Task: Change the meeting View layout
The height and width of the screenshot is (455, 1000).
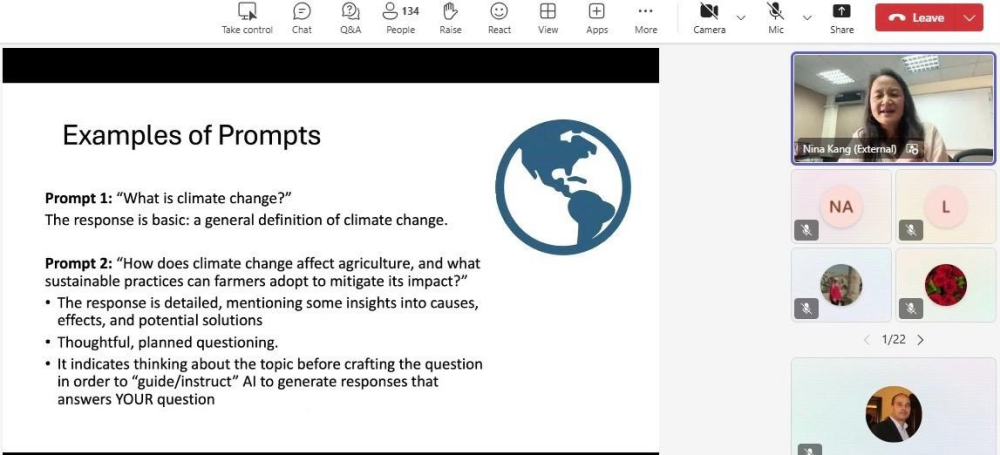Action: [x=548, y=12]
